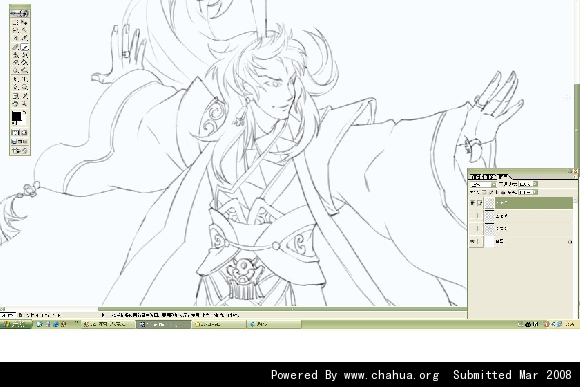Toggle visibility eye of top selected layer

[x=472, y=203]
